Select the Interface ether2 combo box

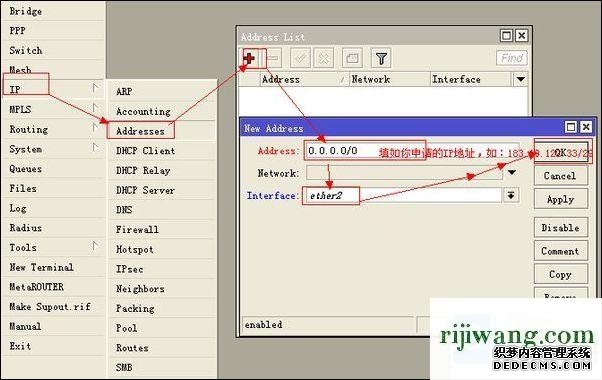403,195
